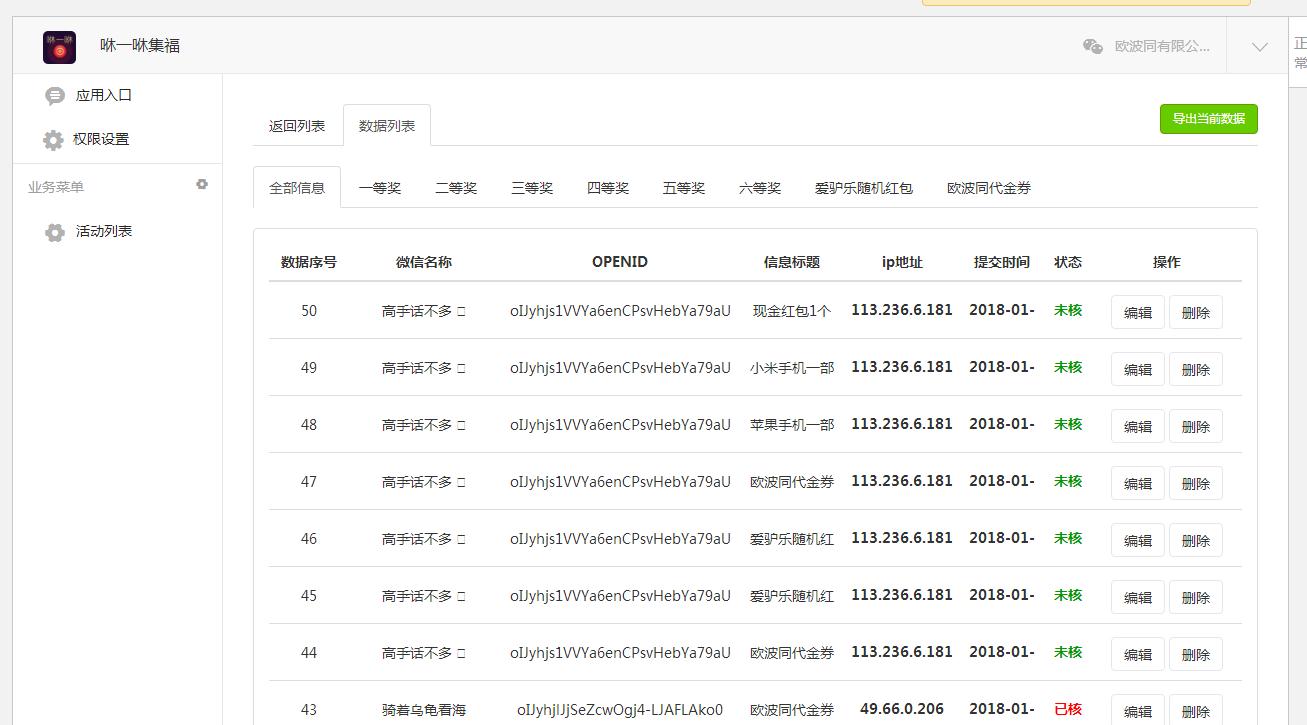Screen dimensions: 1307x725
Task: Click 编辑 for data row 48
Action: 1138,426
